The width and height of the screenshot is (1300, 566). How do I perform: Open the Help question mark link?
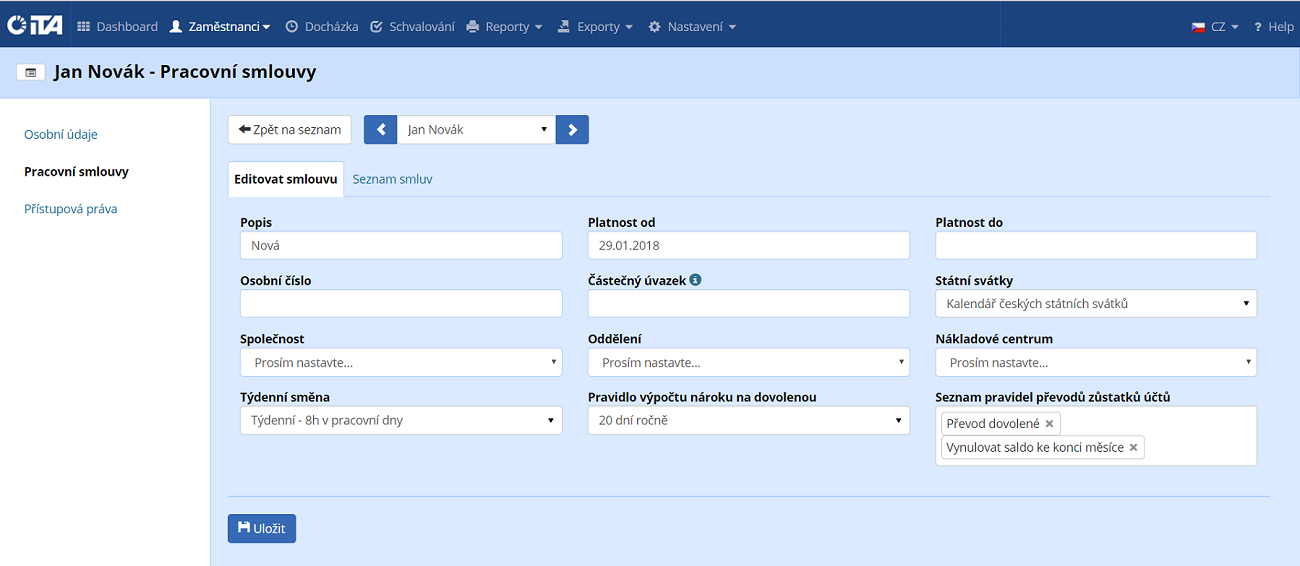click(x=1273, y=27)
